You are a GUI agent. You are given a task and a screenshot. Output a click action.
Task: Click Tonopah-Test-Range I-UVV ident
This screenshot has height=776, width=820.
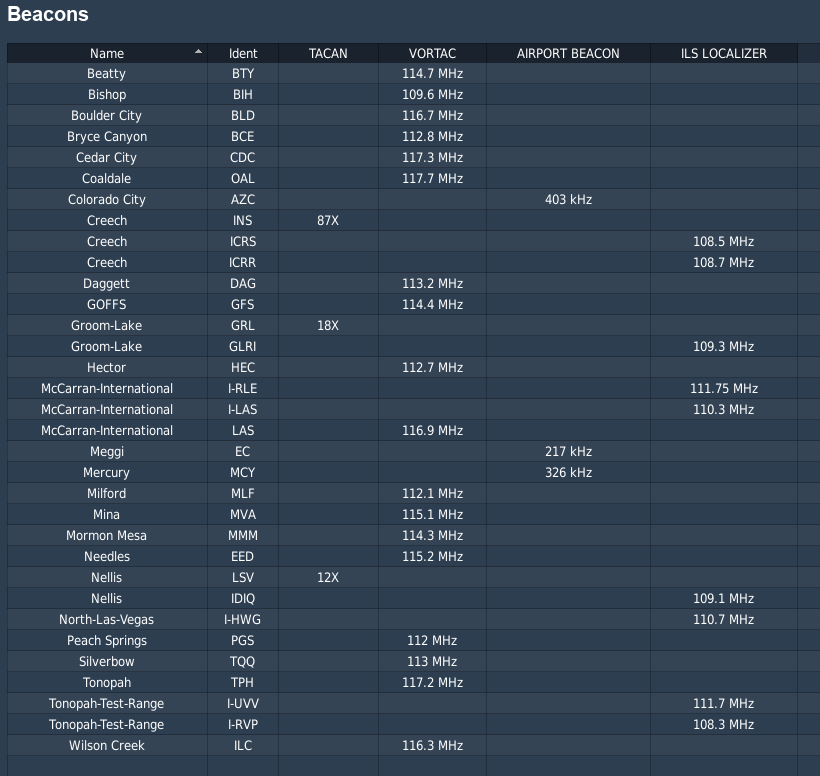point(243,704)
